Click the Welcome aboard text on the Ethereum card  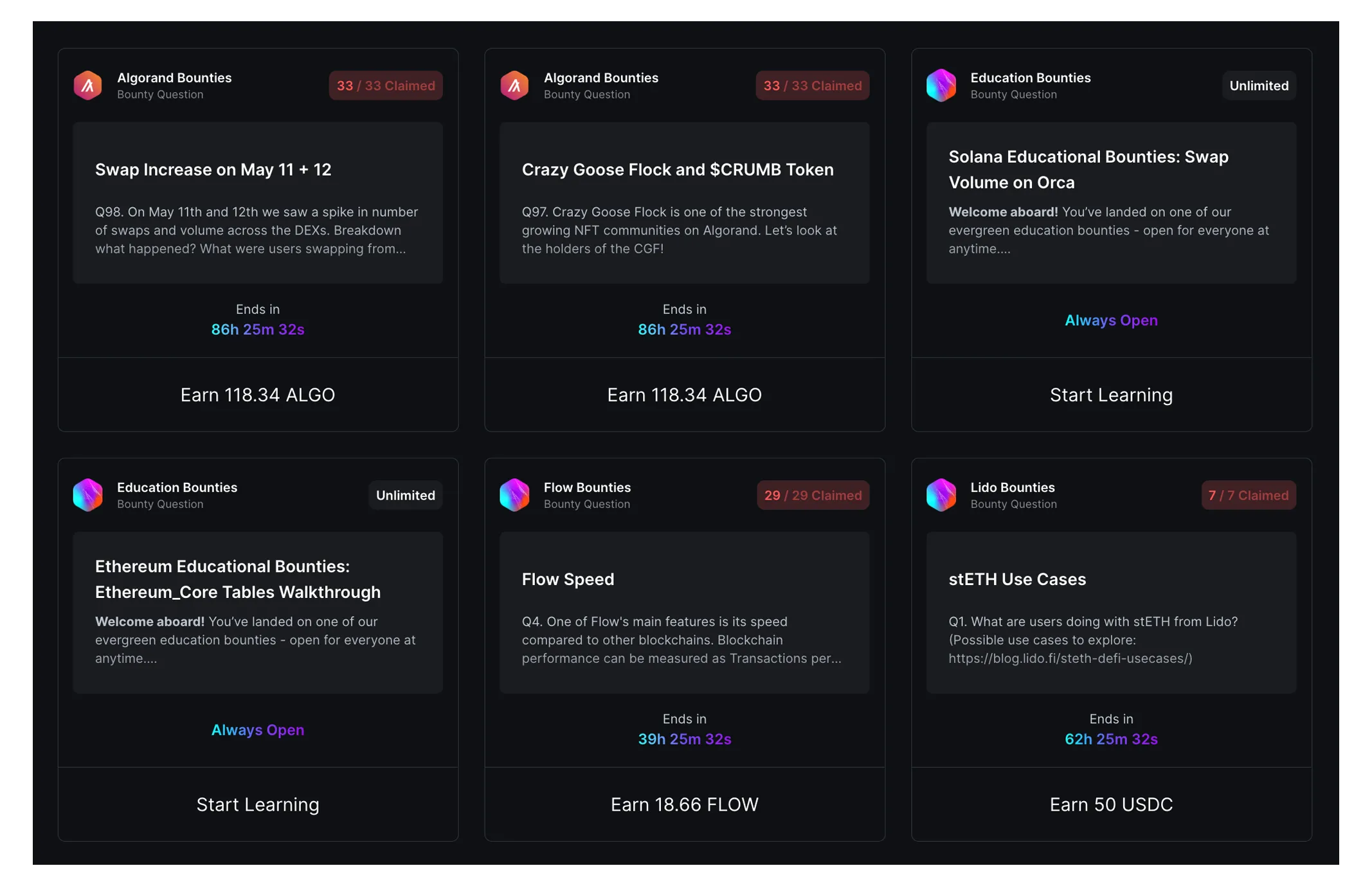tap(255, 640)
